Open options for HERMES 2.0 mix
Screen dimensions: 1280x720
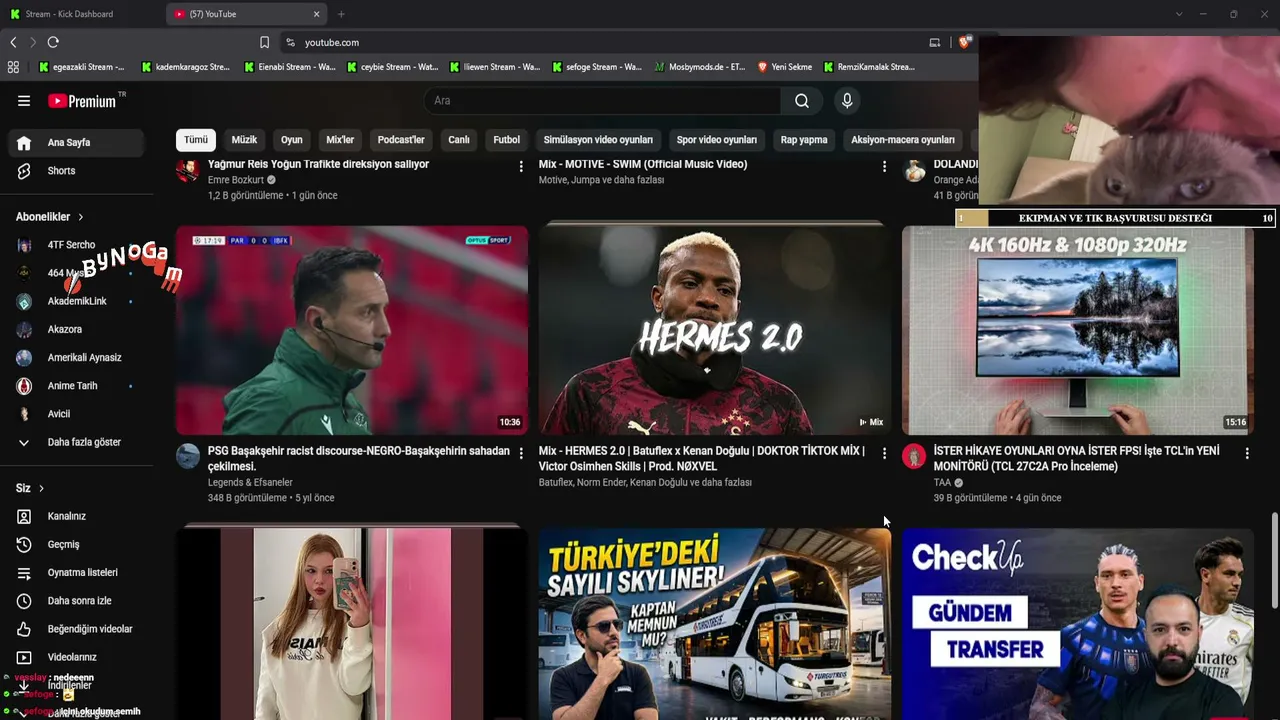click(884, 453)
